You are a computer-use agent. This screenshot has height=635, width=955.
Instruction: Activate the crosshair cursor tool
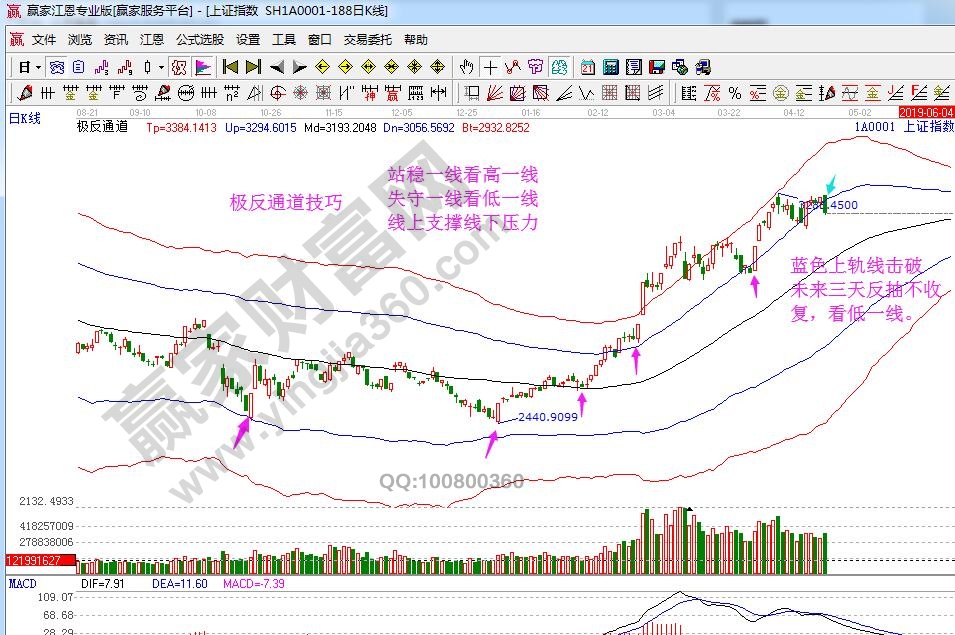(x=490, y=68)
